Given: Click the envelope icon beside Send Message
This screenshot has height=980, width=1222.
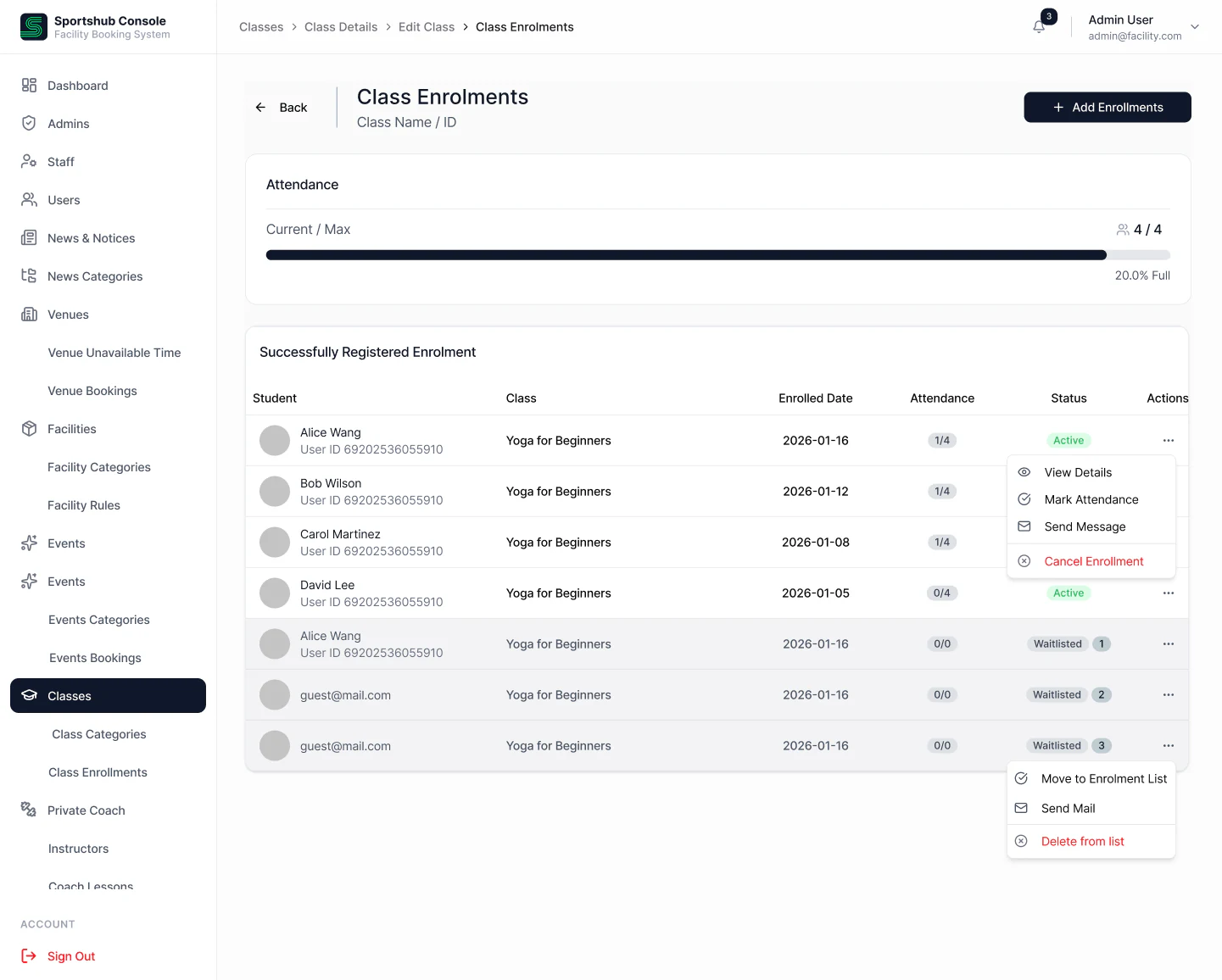Looking at the screenshot, I should click(1024, 526).
